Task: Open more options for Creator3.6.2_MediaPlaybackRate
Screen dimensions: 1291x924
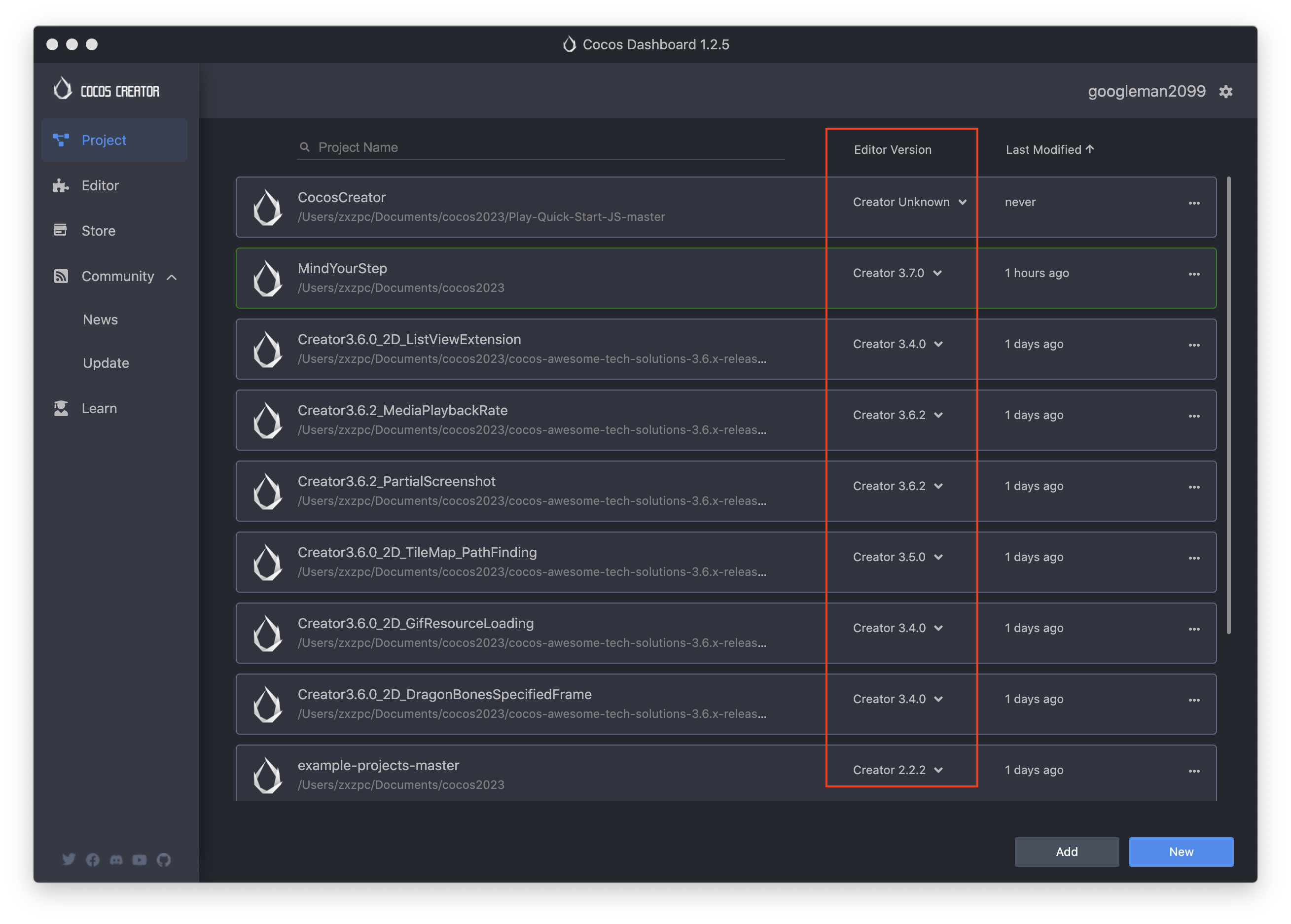Action: [1194, 417]
